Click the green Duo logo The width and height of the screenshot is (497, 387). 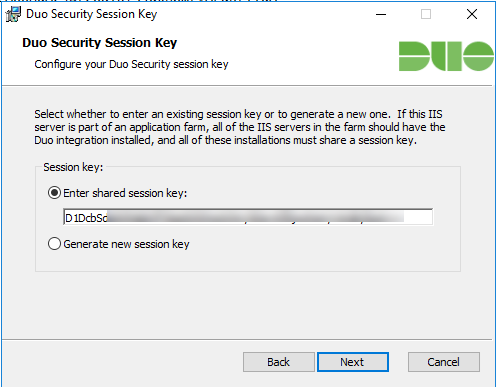click(446, 56)
